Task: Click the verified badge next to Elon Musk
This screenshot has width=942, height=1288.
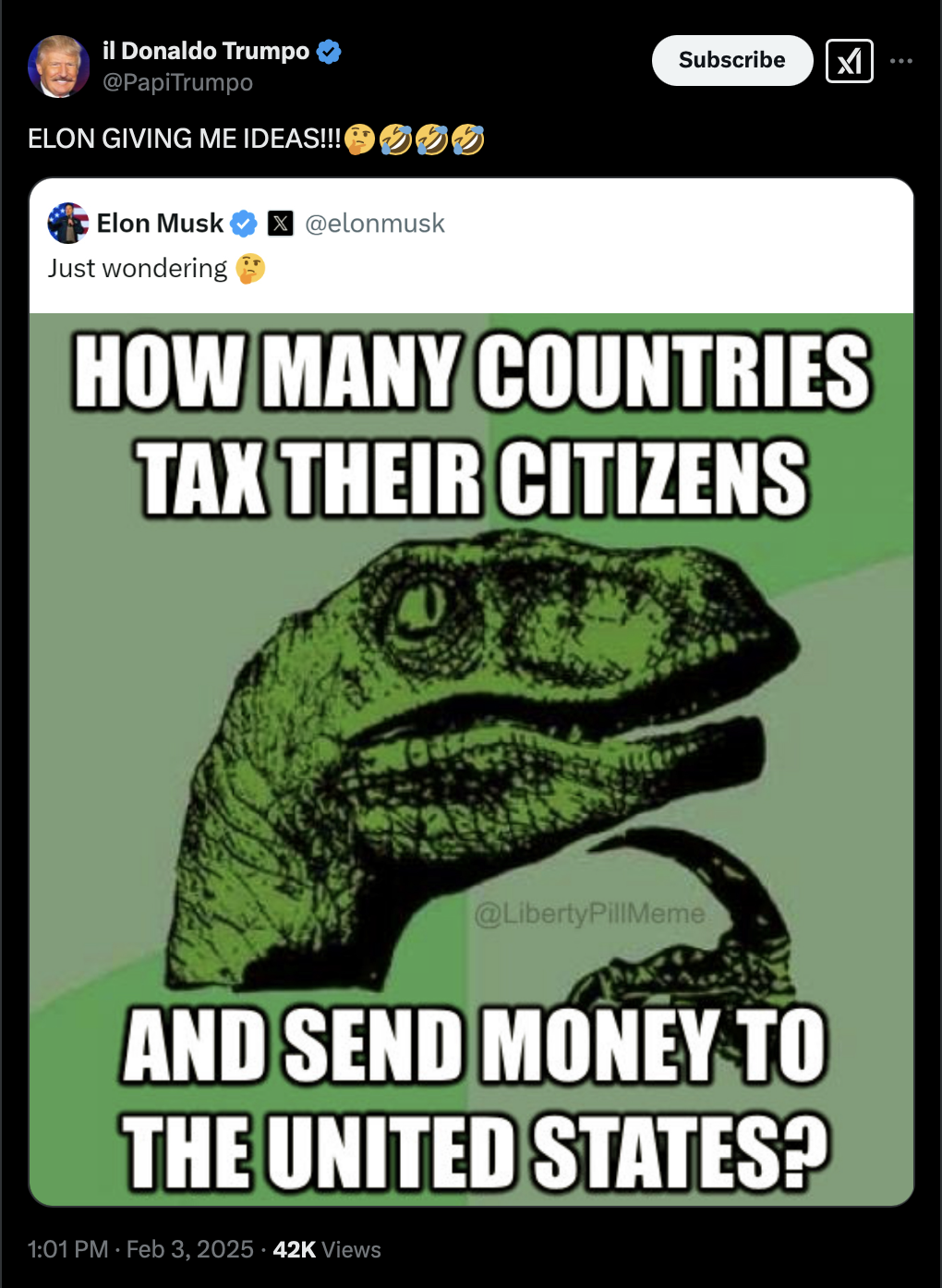Action: pos(244,224)
